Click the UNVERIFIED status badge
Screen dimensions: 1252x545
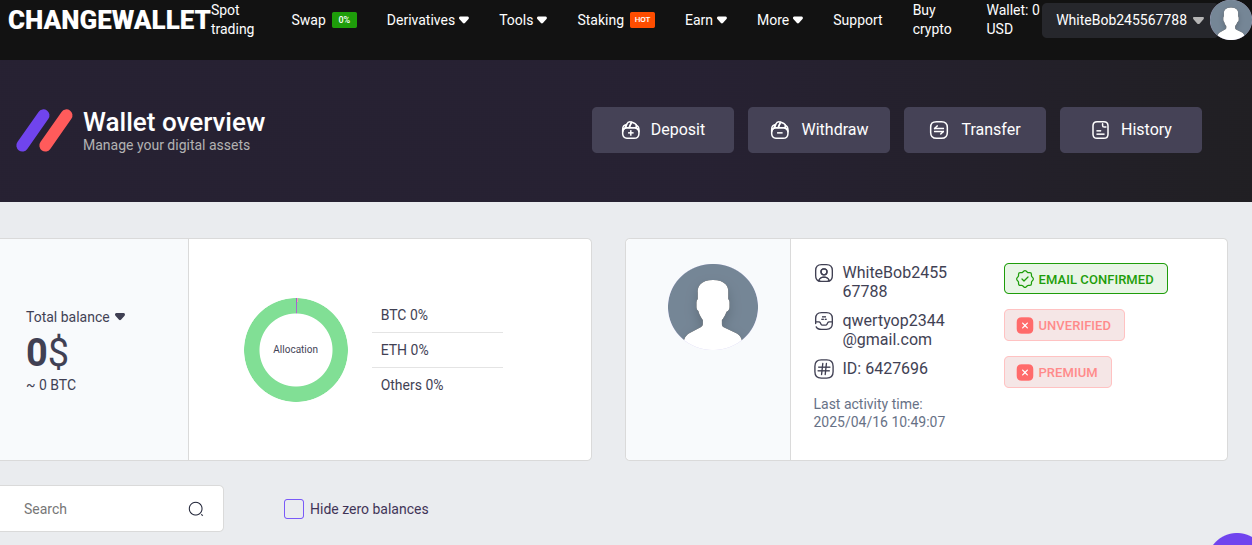[x=1064, y=325]
